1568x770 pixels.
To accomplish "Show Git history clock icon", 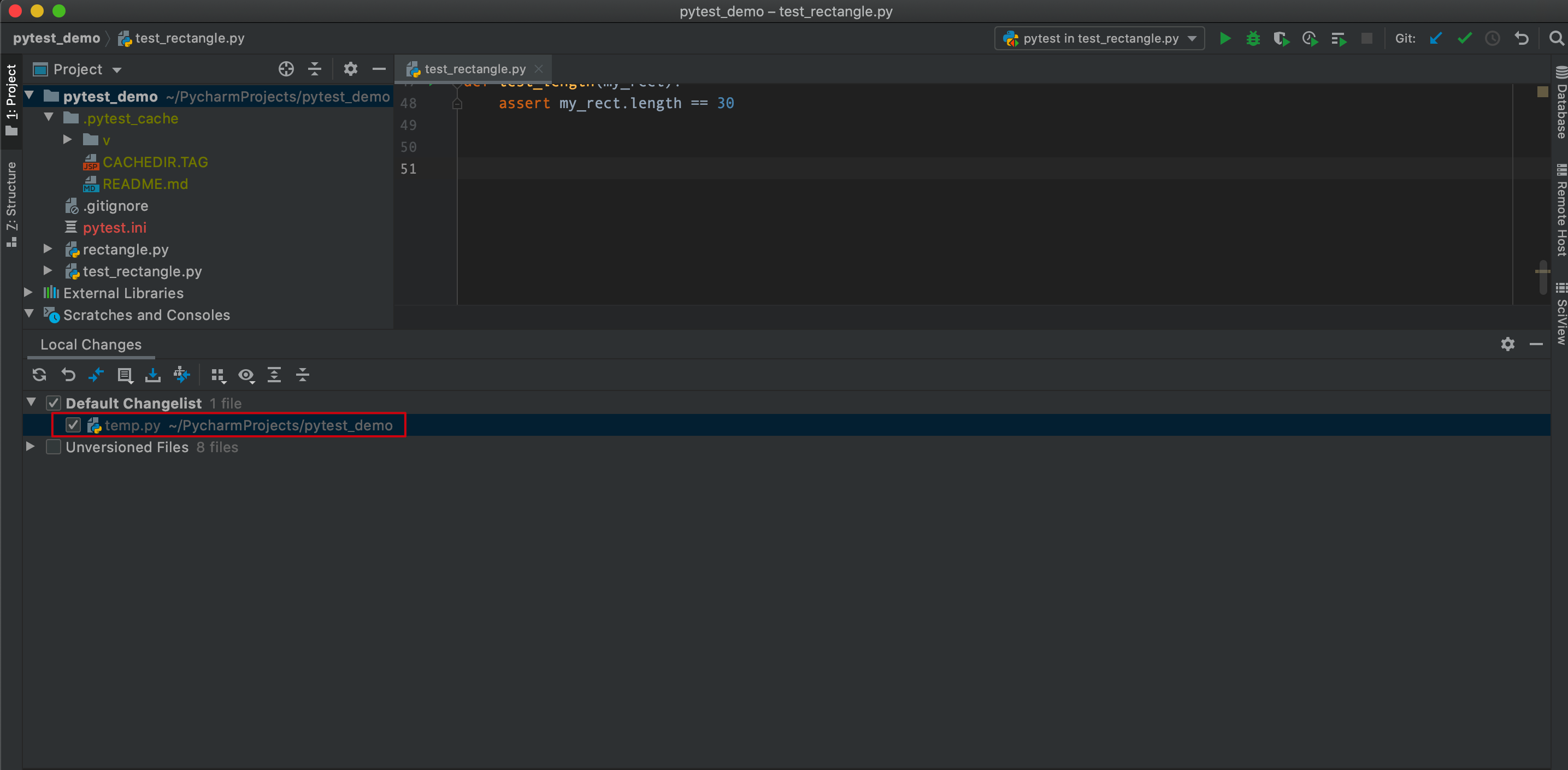I will click(1493, 38).
